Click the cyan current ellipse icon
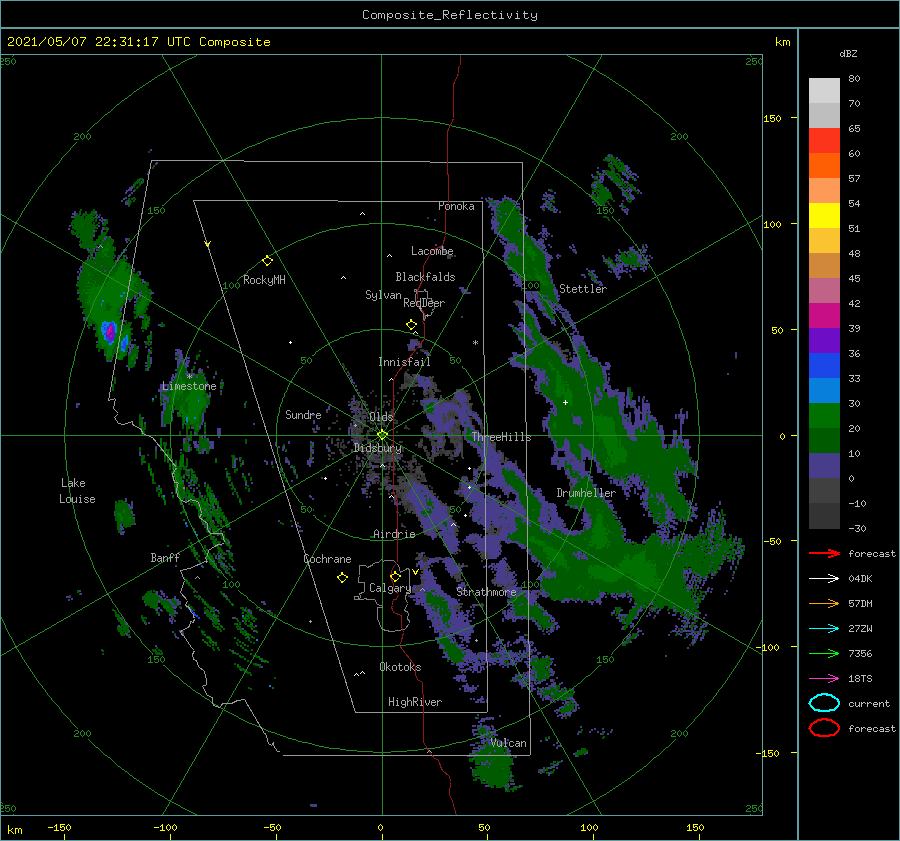Viewport: 900px width, 841px height. point(824,703)
